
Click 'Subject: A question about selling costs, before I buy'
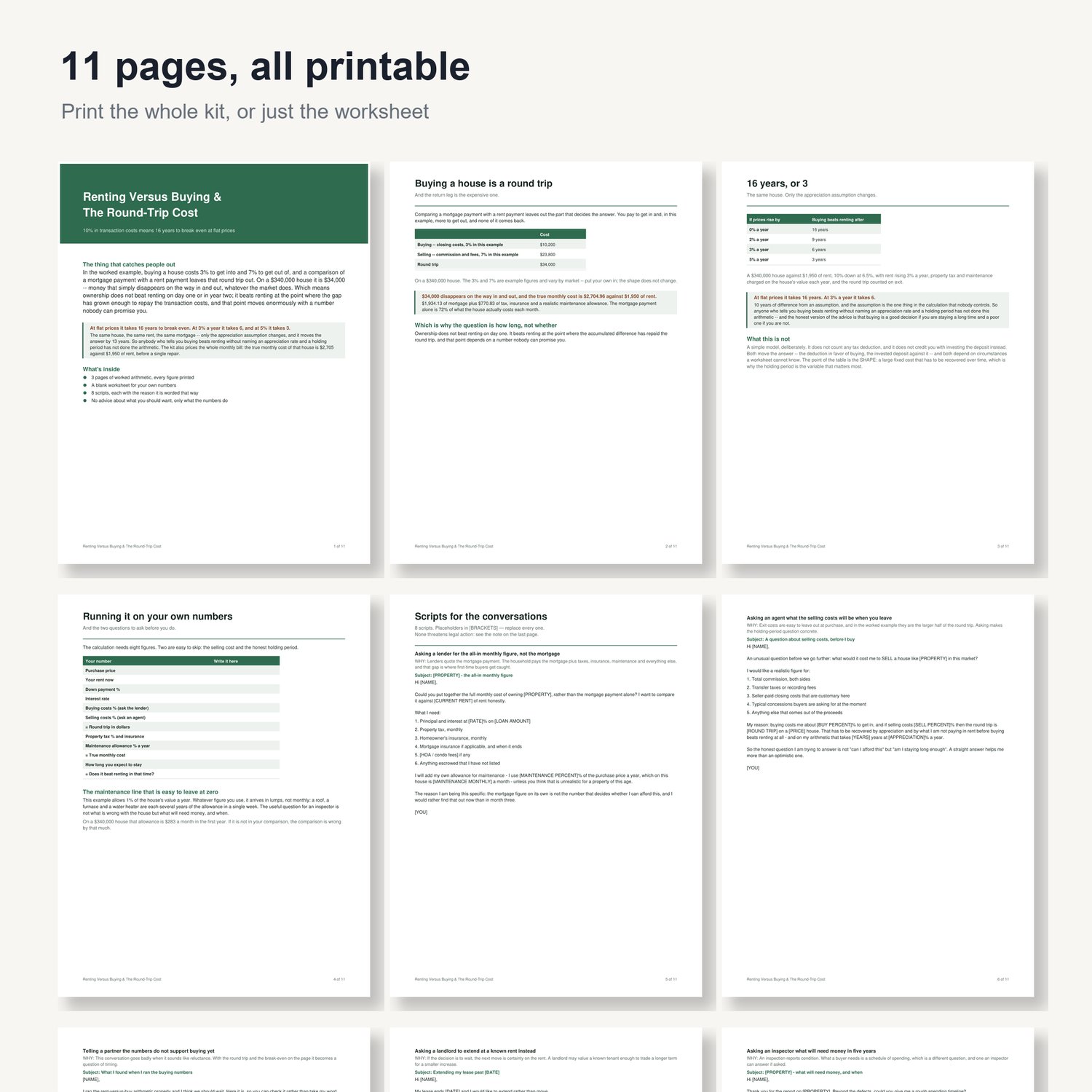point(801,639)
